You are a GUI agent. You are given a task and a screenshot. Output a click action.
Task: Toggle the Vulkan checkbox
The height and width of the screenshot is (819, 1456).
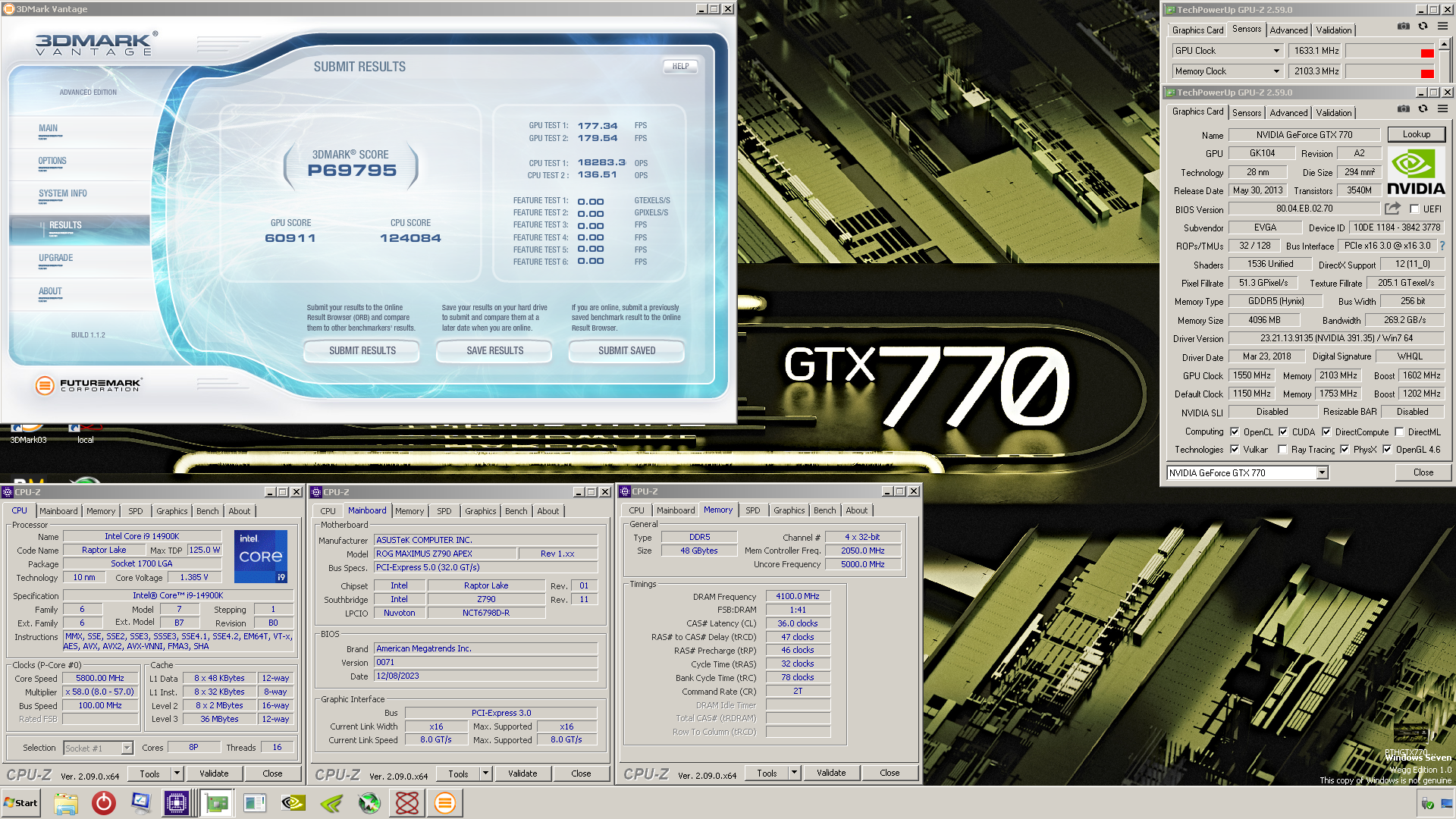[1235, 449]
